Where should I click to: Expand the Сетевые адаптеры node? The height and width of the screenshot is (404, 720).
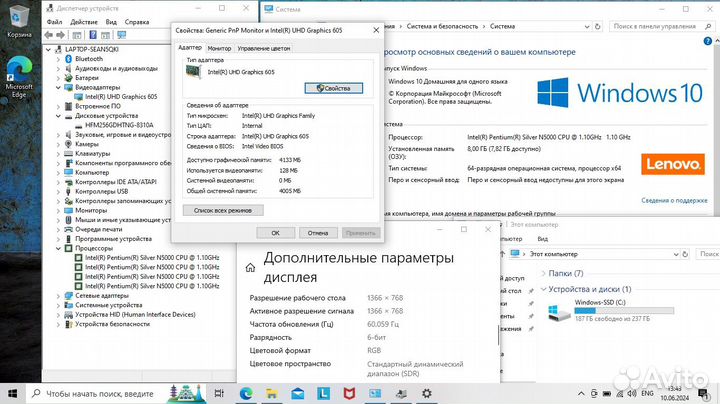pos(58,296)
